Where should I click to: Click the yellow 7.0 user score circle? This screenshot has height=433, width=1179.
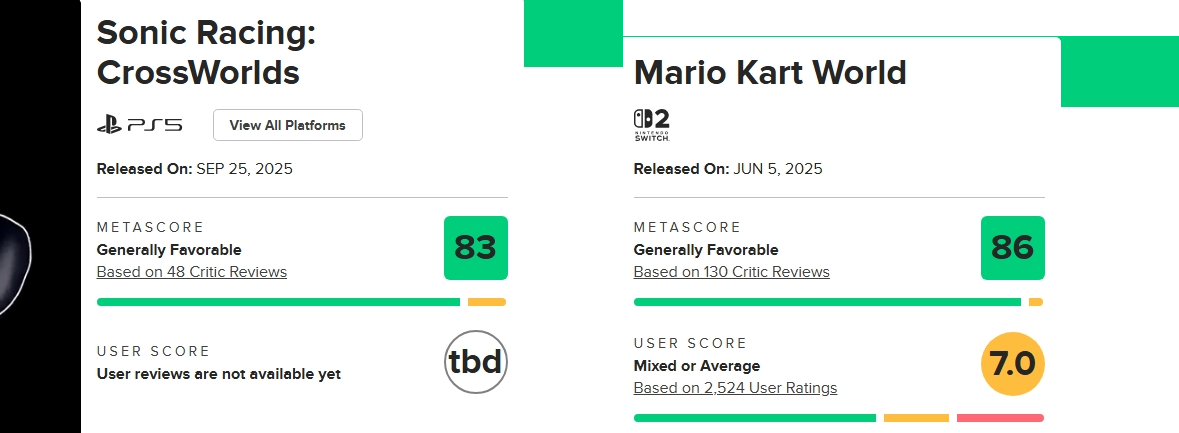coord(1013,364)
